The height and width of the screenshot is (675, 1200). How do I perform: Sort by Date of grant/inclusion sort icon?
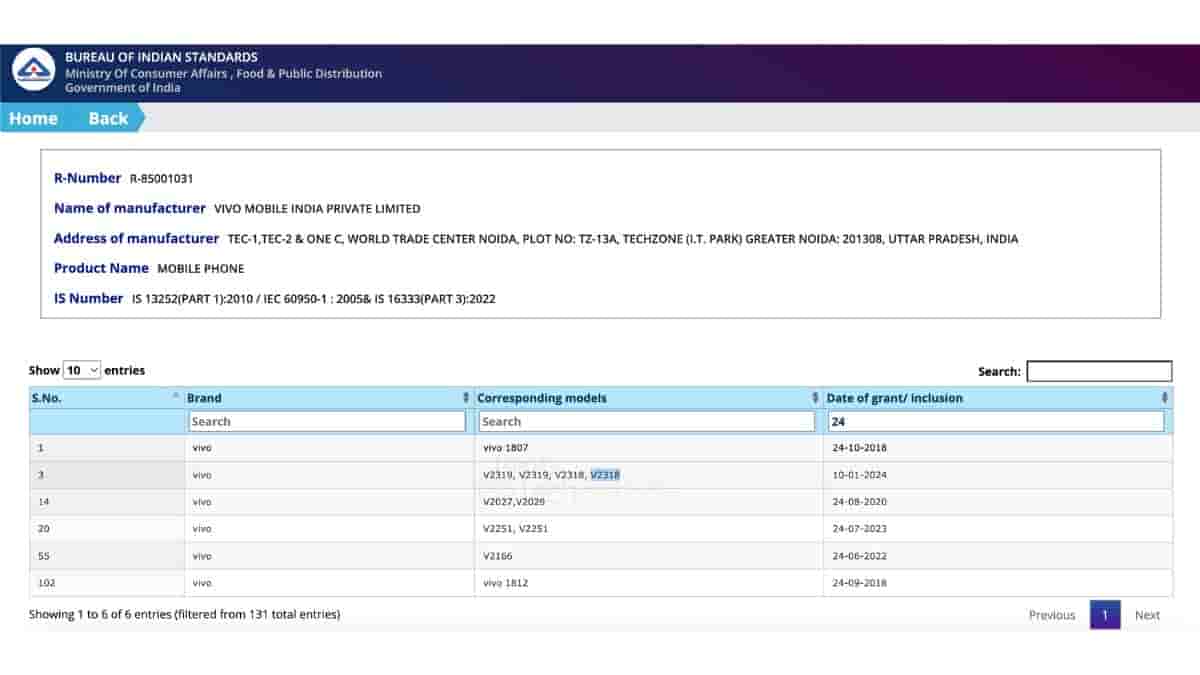(x=1164, y=398)
